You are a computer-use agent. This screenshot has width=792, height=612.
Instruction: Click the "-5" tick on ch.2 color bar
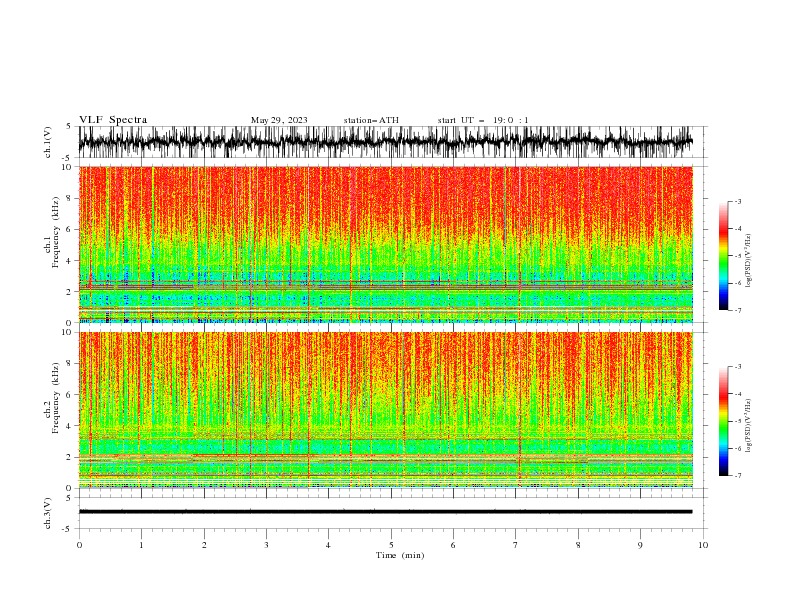tap(738, 421)
